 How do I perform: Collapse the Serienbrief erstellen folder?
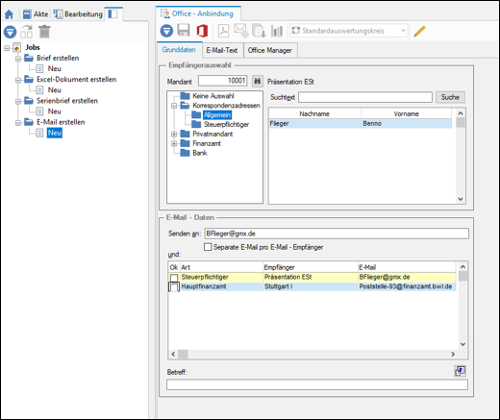(x=18, y=102)
